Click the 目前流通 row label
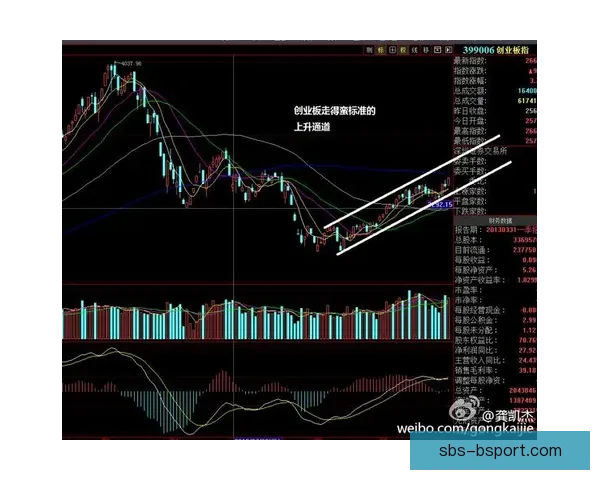Viewport: 600px width, 480px height. pyautogui.click(x=471, y=250)
